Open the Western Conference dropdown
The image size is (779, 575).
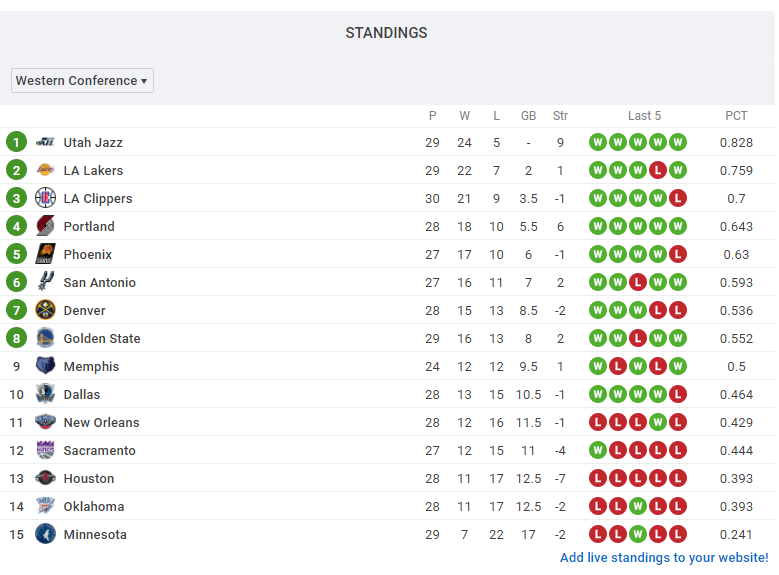click(x=82, y=81)
